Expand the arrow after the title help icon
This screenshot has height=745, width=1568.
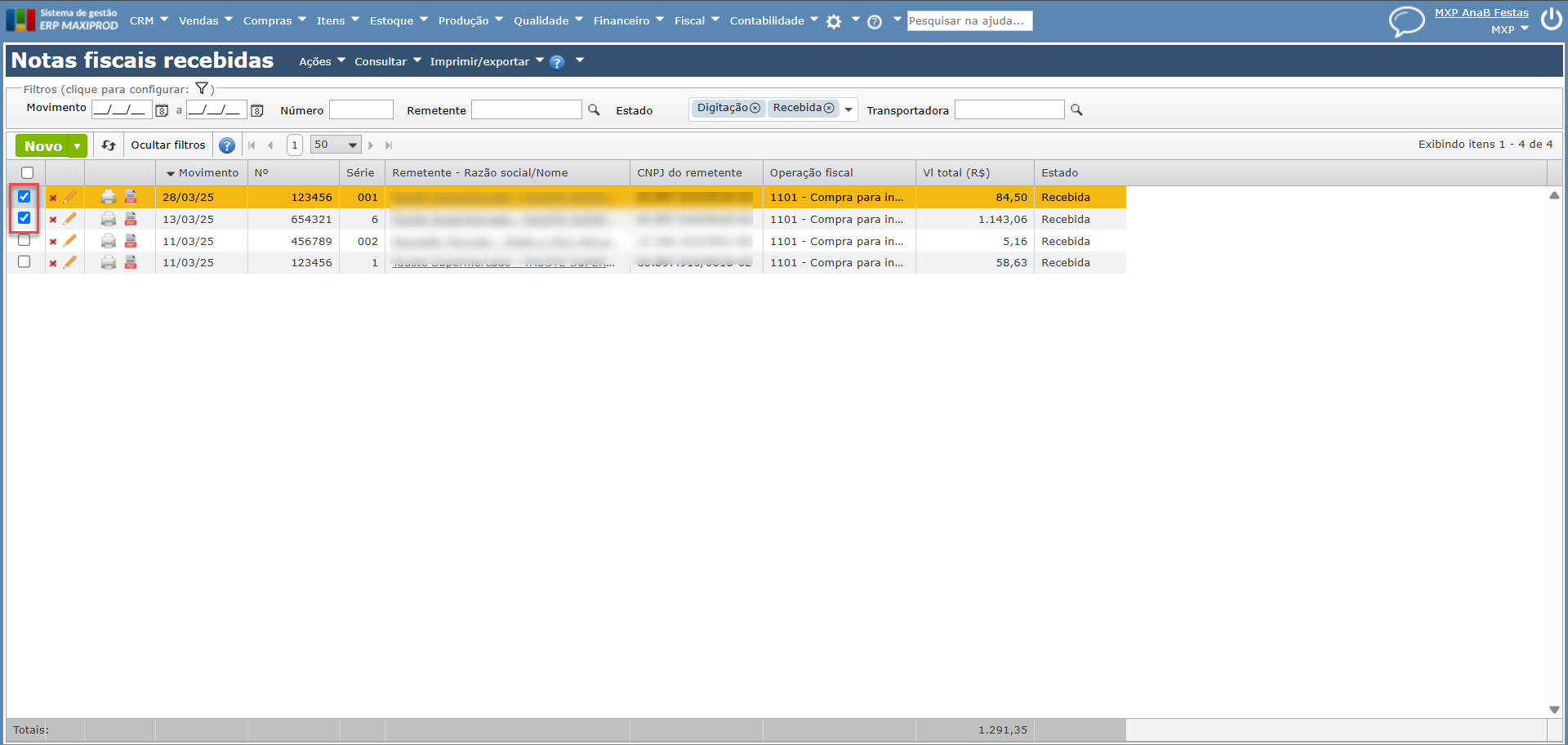[580, 60]
